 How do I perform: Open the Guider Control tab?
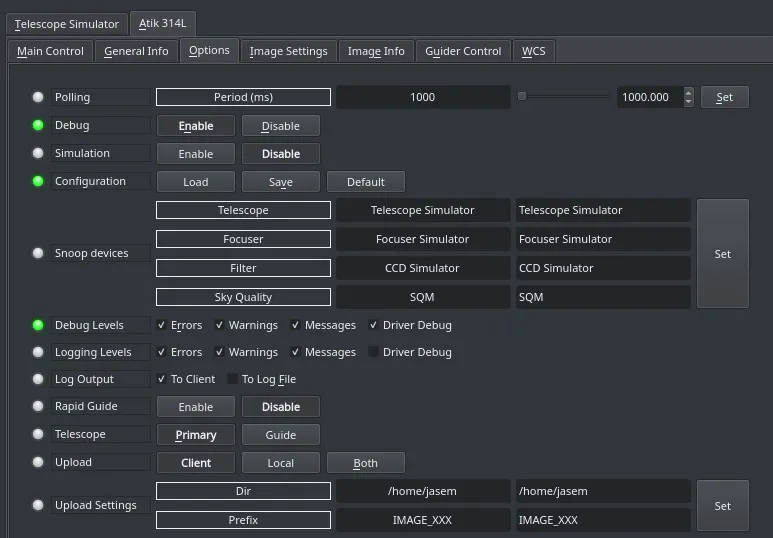click(x=463, y=51)
